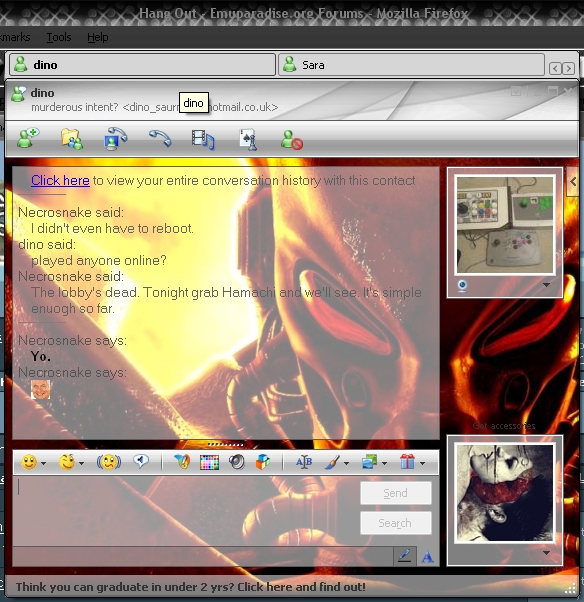Screen dimensions: 584x602
Task: Click the Get accessories link
Action: coord(504,426)
